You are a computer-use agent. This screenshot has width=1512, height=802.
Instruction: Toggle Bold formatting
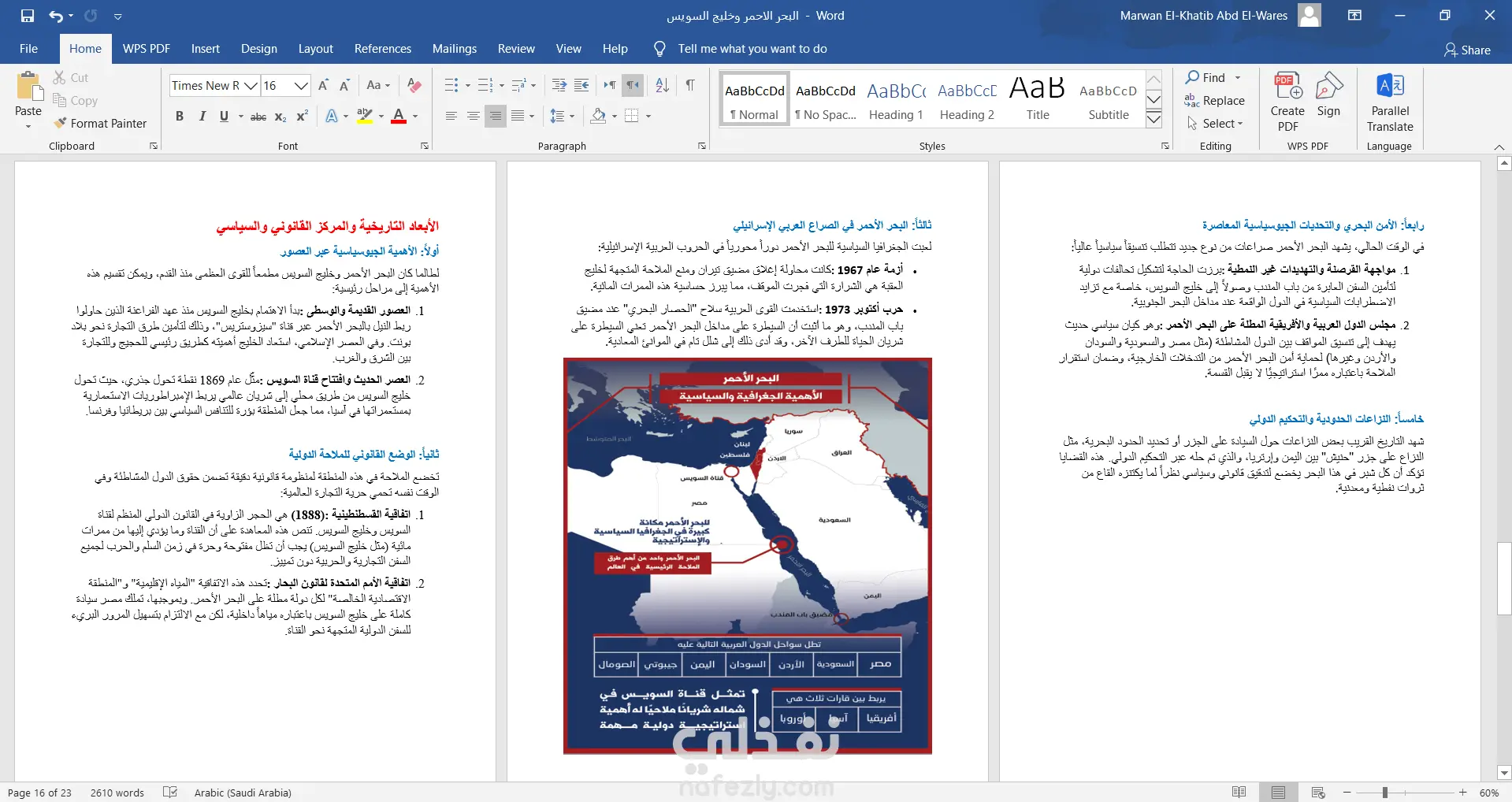click(x=180, y=116)
